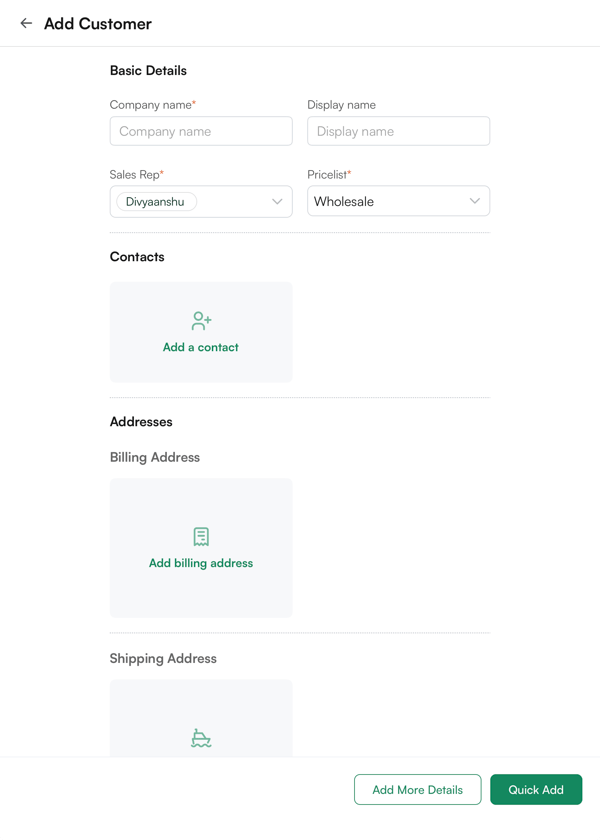Image resolution: width=600 pixels, height=840 pixels.
Task: Click the Add More Details button
Action: pyautogui.click(x=417, y=789)
